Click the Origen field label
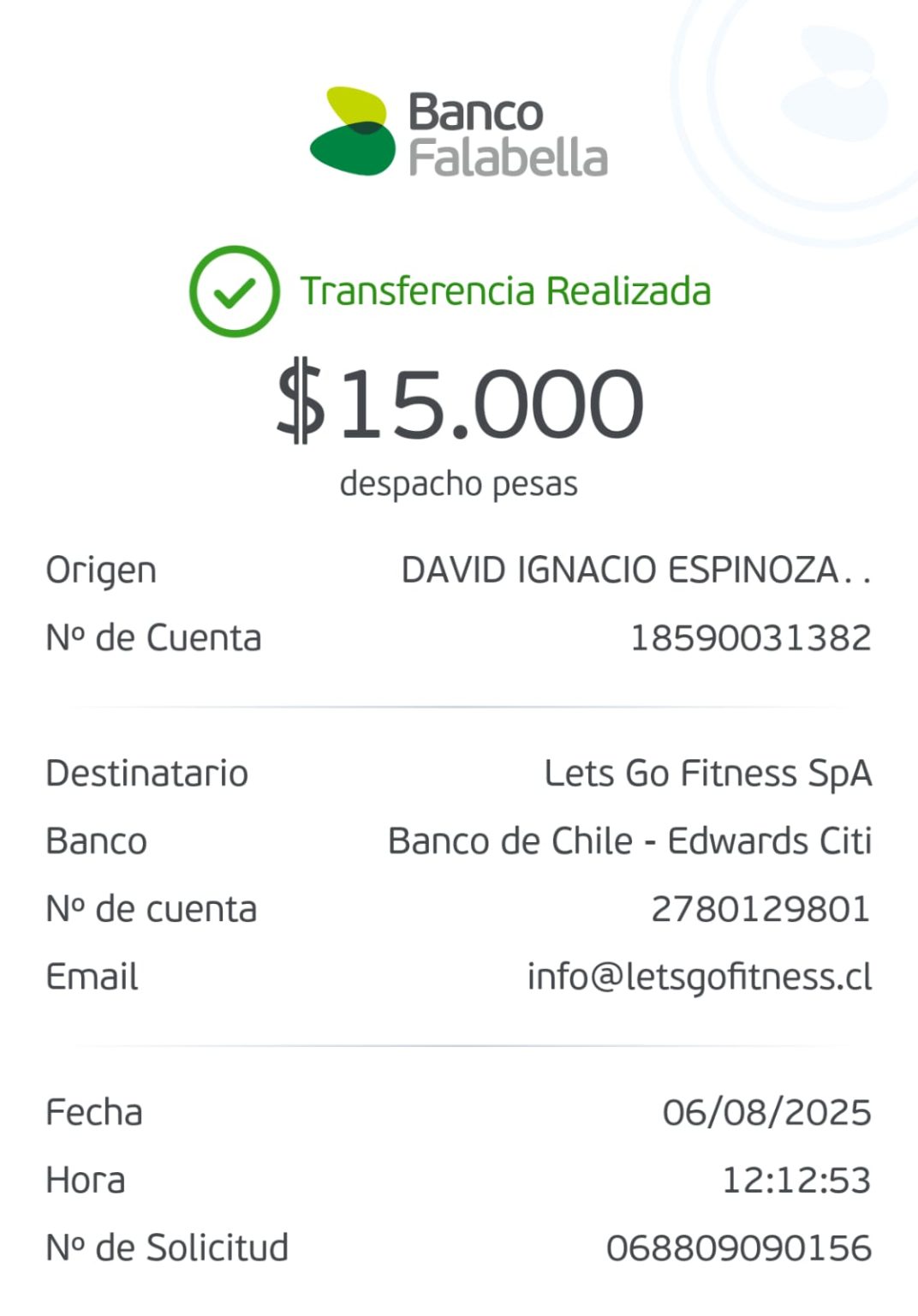 (x=101, y=571)
